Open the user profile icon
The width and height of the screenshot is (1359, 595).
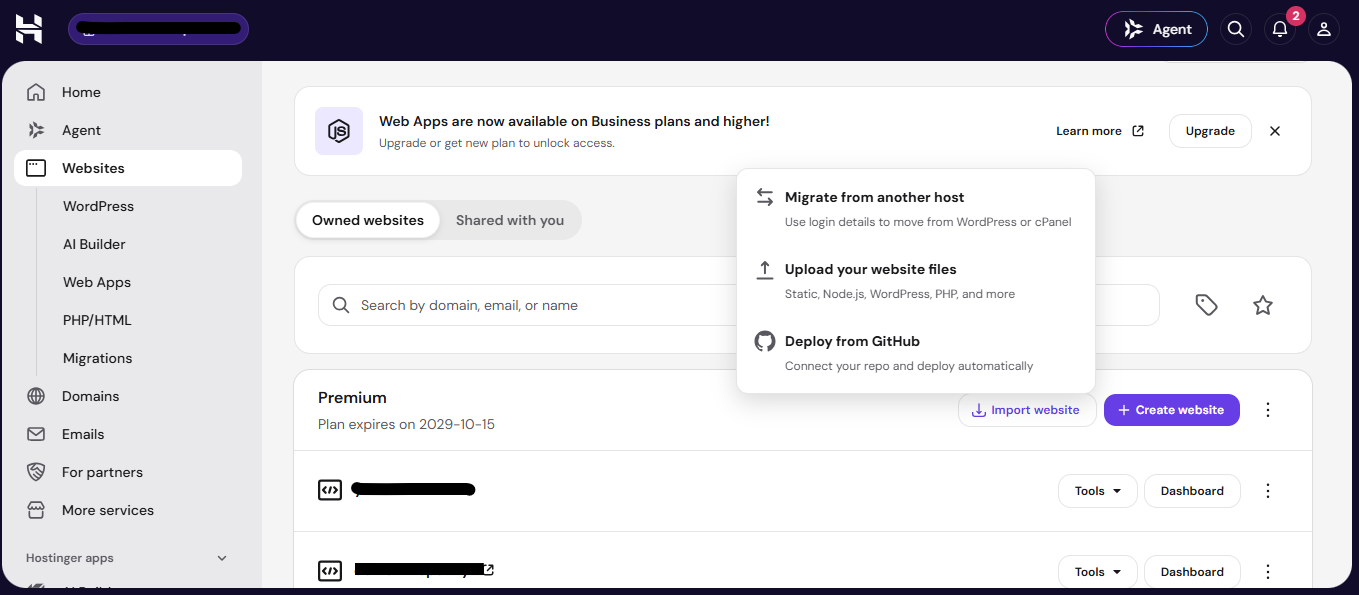coord(1324,29)
